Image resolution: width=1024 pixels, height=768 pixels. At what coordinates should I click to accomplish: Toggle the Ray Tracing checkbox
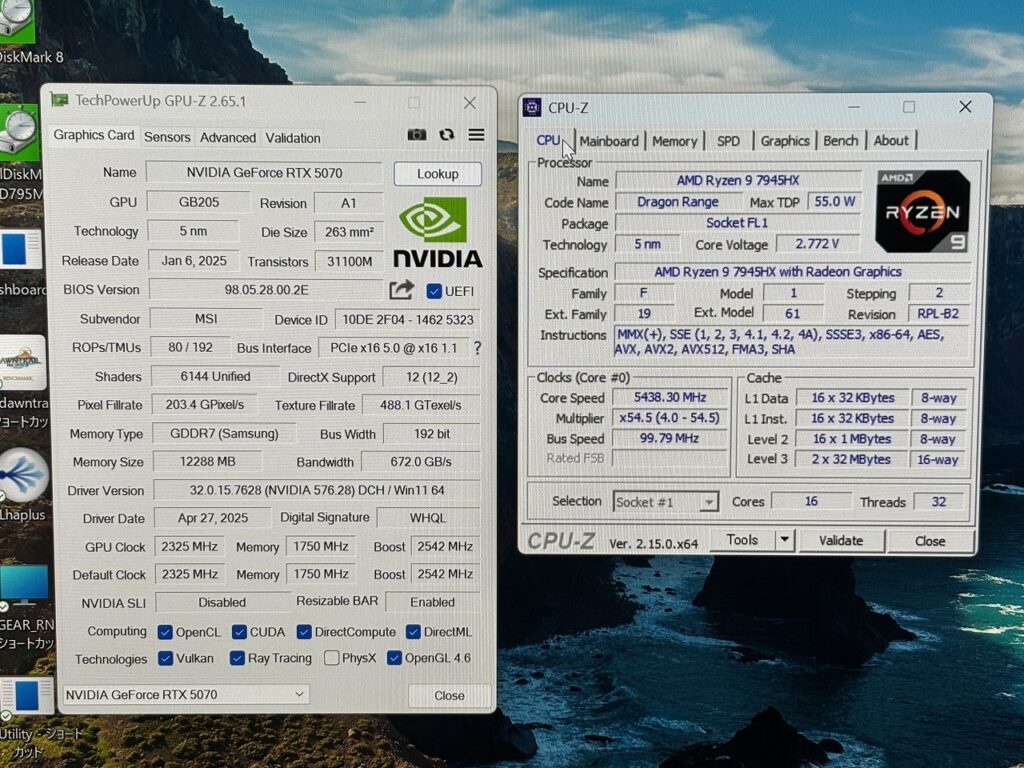pos(237,658)
